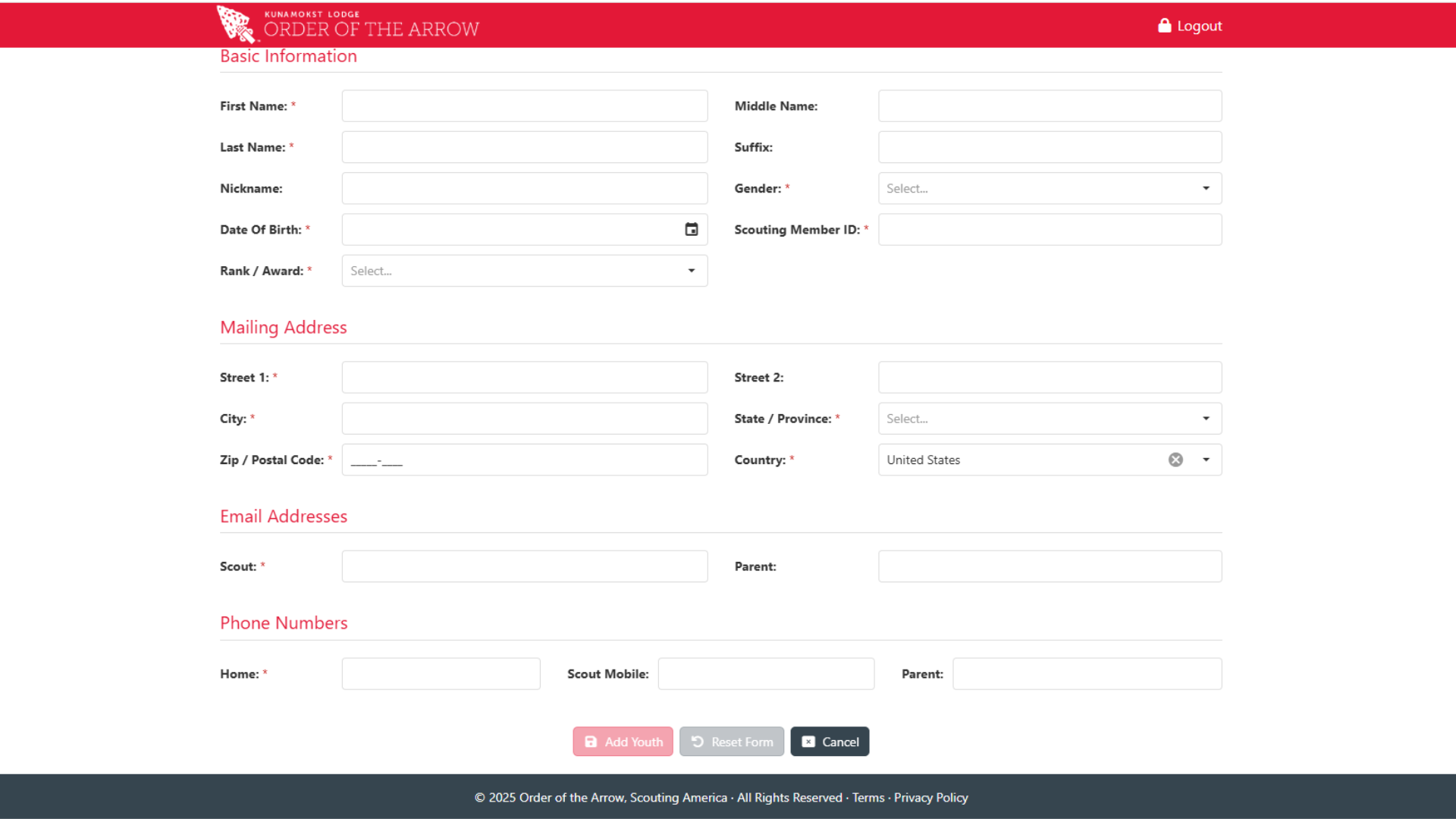This screenshot has width=1456, height=819.
Task: Click the Logout lock icon
Action: [1164, 26]
